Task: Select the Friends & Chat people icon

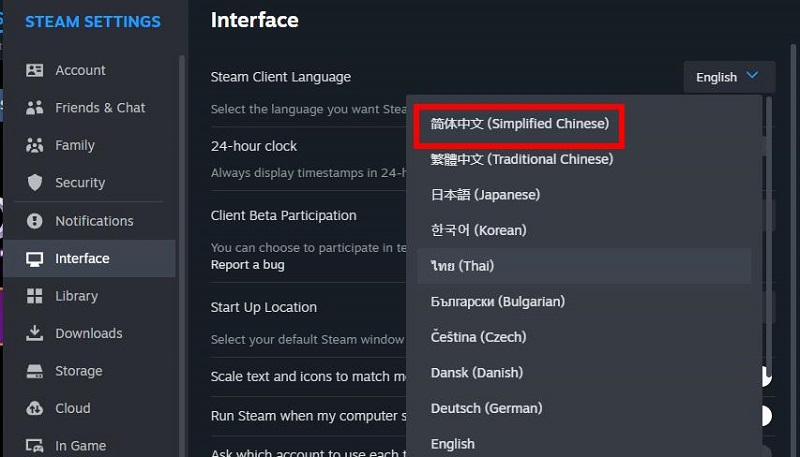Action: click(35, 108)
